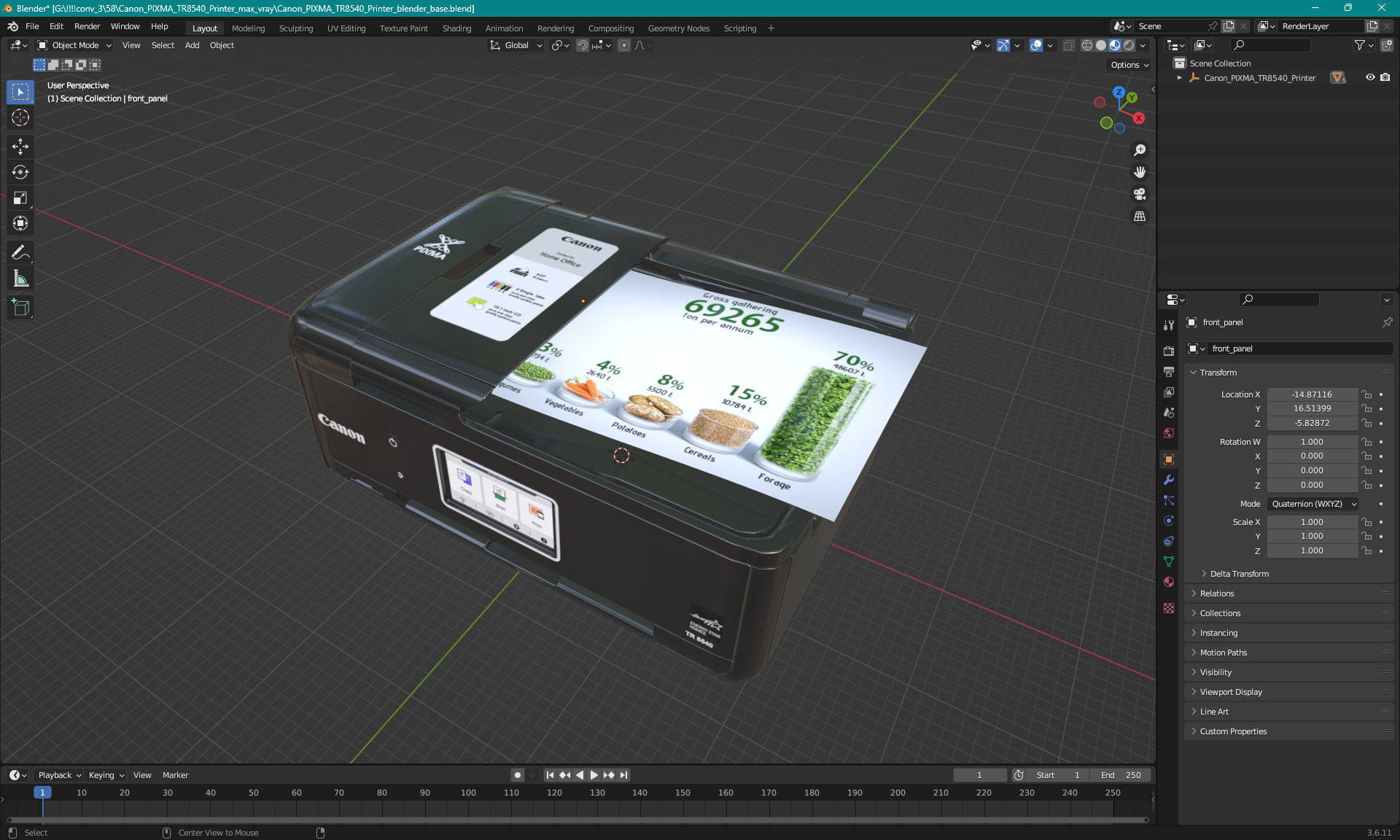
Task: Activate the 3D Cursor tool
Action: pyautogui.click(x=20, y=117)
